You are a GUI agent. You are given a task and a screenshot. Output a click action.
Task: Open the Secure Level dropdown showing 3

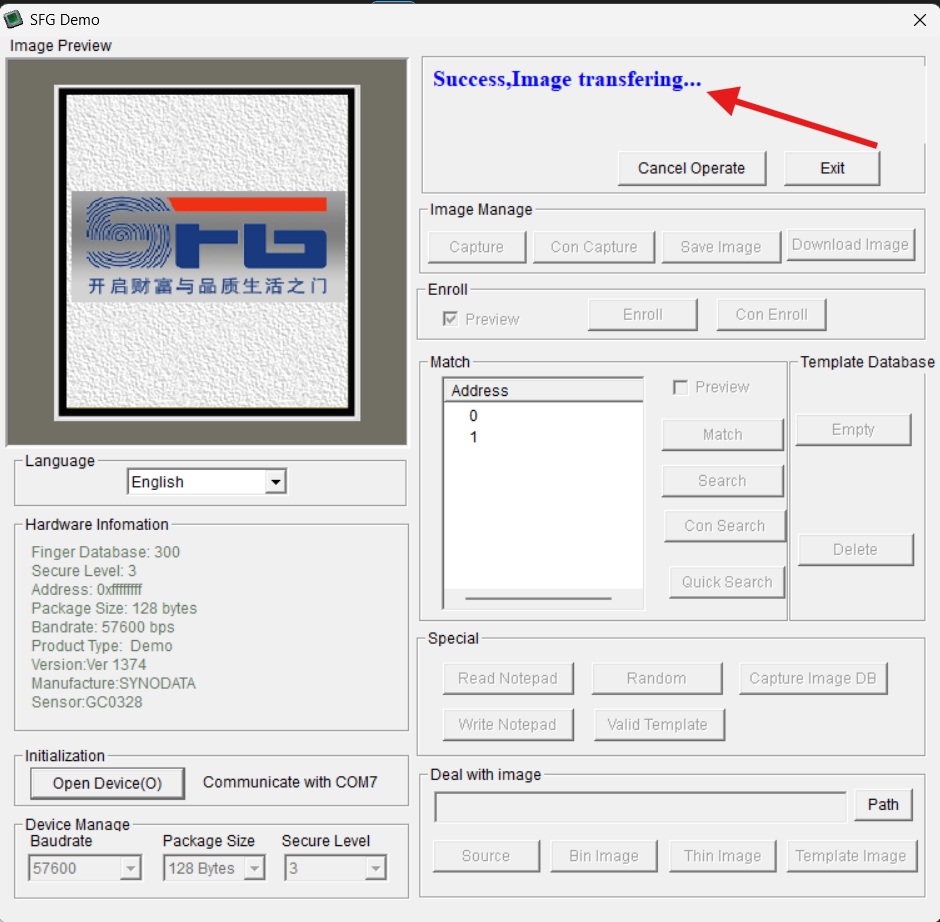(336, 868)
